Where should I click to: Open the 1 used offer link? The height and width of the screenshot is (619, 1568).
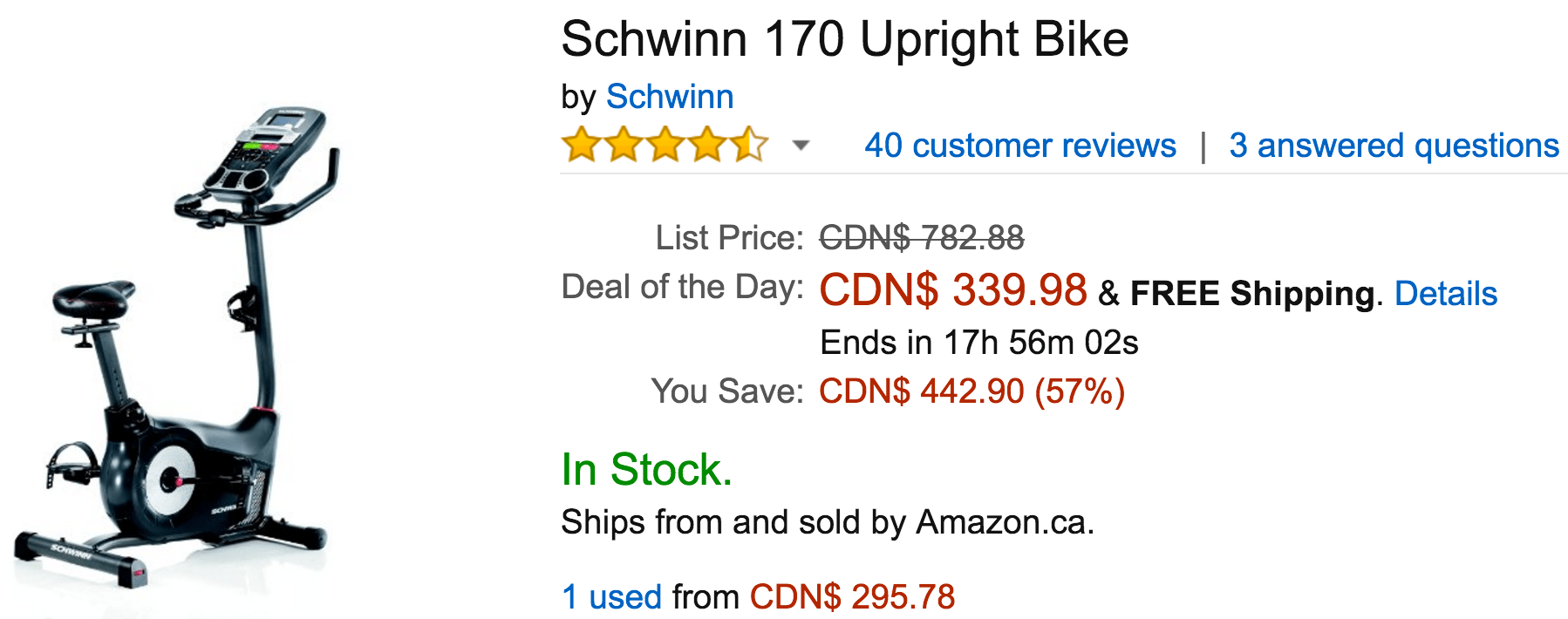pos(612,597)
